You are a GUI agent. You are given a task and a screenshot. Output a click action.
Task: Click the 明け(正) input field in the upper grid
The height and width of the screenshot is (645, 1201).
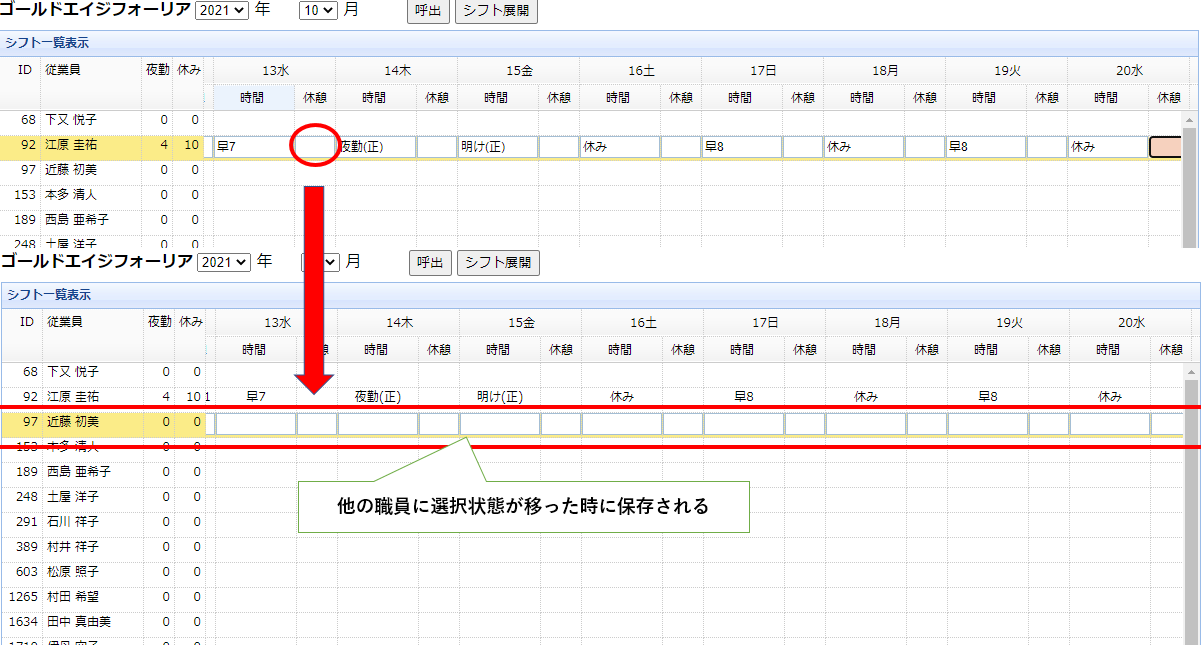pyautogui.click(x=498, y=147)
